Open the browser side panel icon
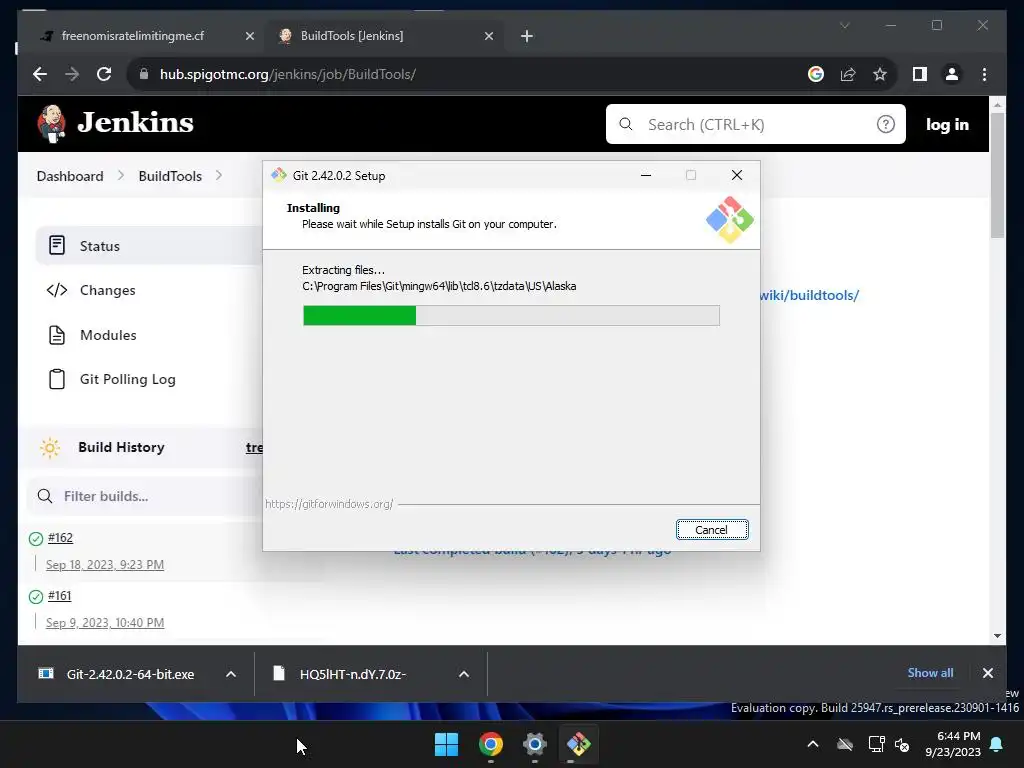1024x768 pixels. coord(920,74)
